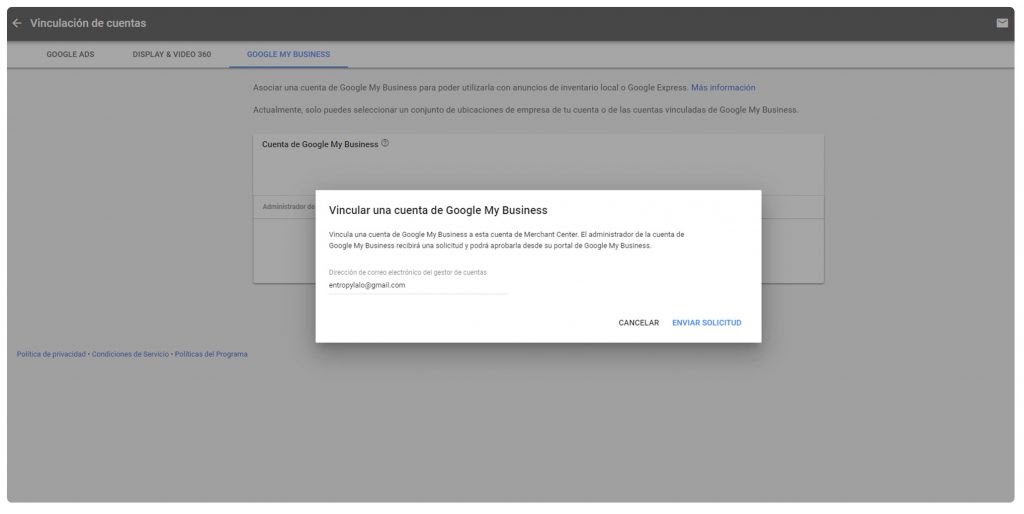Image resolution: width=1024 pixels, height=514 pixels.
Task: Click the dialog title Vincular una cuenta
Action: (438, 210)
